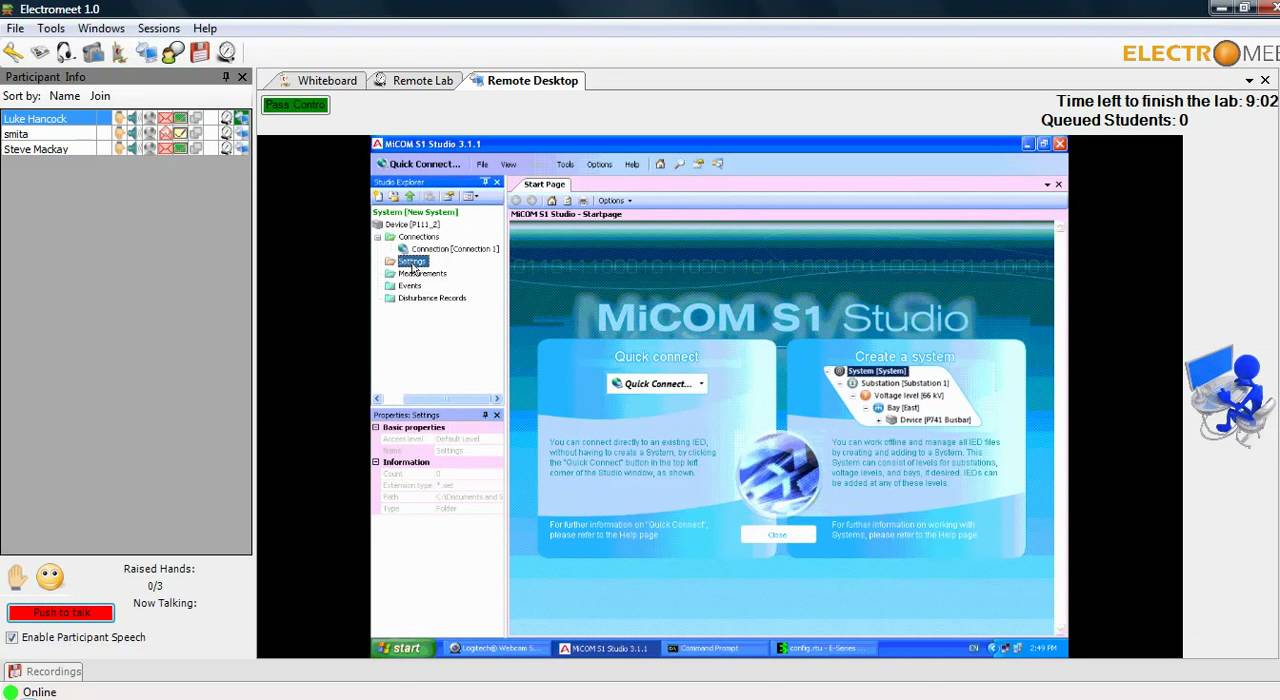Click the speaker icon for Luke Hancock
This screenshot has height=700, width=1280.
pyautogui.click(x=133, y=118)
